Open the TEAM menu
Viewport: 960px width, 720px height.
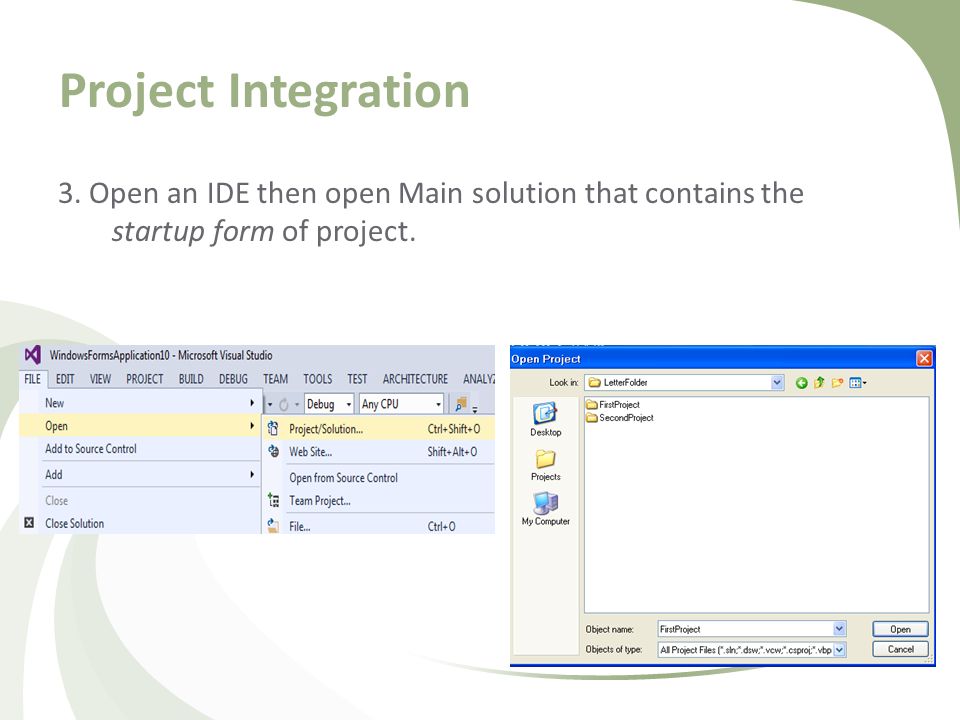[x=276, y=379]
